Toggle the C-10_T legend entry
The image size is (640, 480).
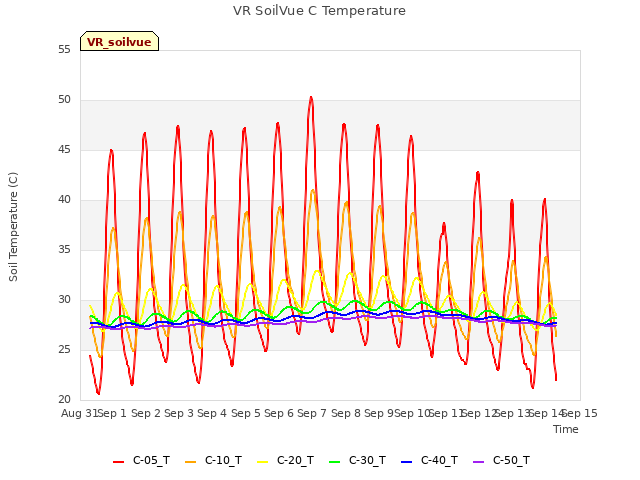tap(213, 461)
